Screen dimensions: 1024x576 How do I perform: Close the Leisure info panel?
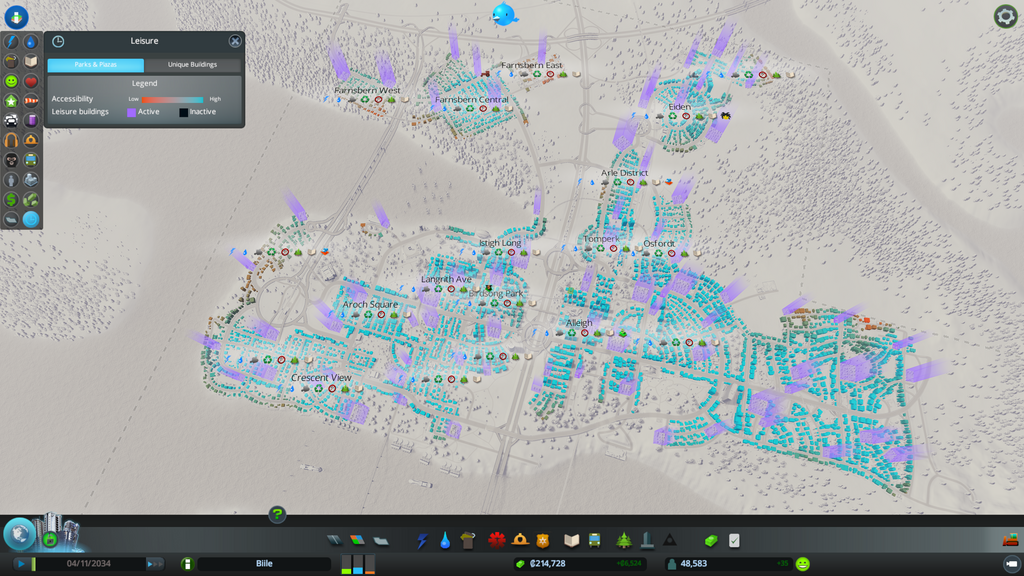(235, 41)
